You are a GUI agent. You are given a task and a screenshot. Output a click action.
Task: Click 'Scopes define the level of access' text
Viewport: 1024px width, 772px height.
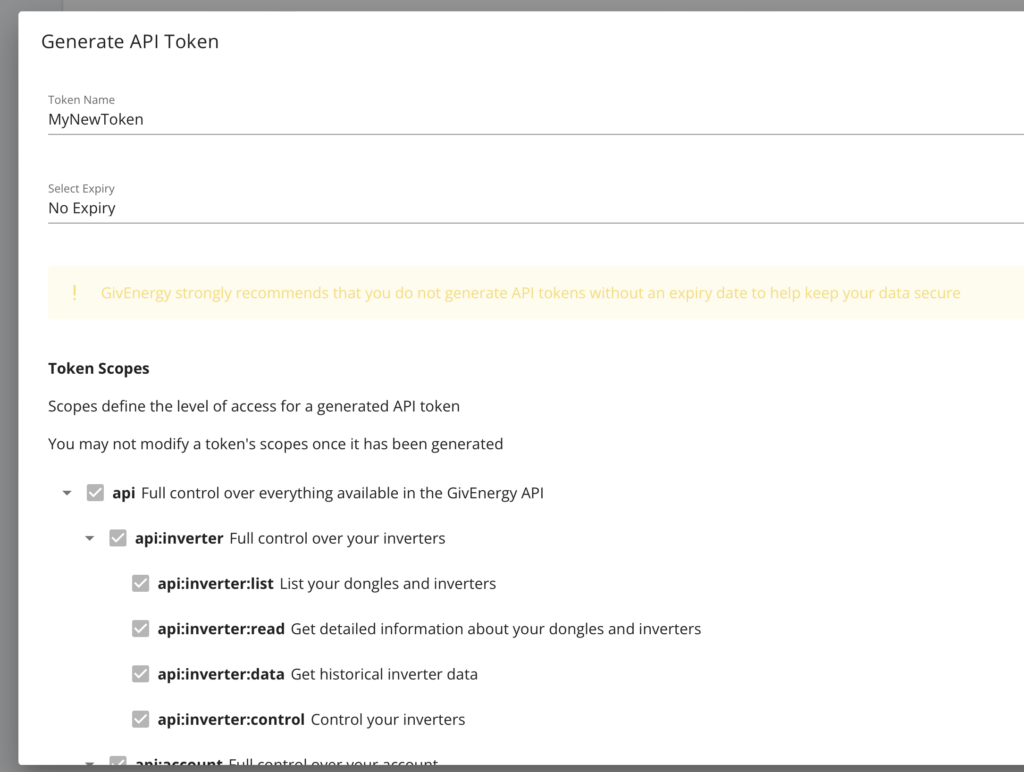click(x=254, y=406)
